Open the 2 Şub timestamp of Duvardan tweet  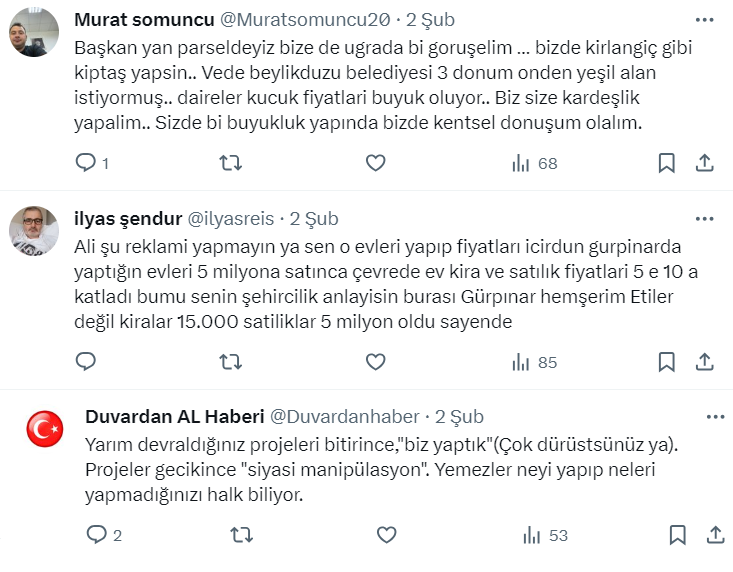pyautogui.click(x=459, y=417)
